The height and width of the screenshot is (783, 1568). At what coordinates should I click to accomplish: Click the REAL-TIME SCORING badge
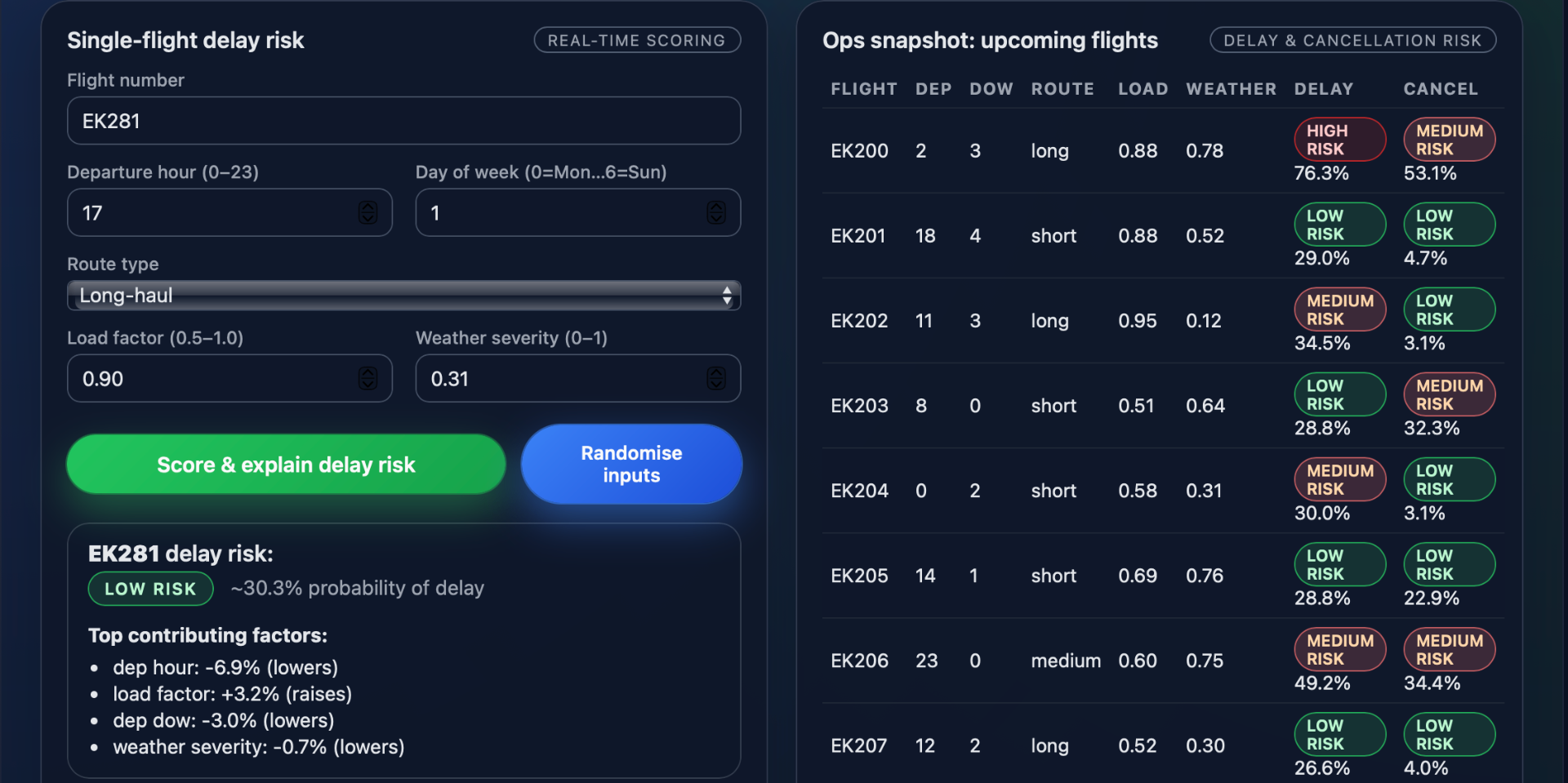(x=637, y=39)
